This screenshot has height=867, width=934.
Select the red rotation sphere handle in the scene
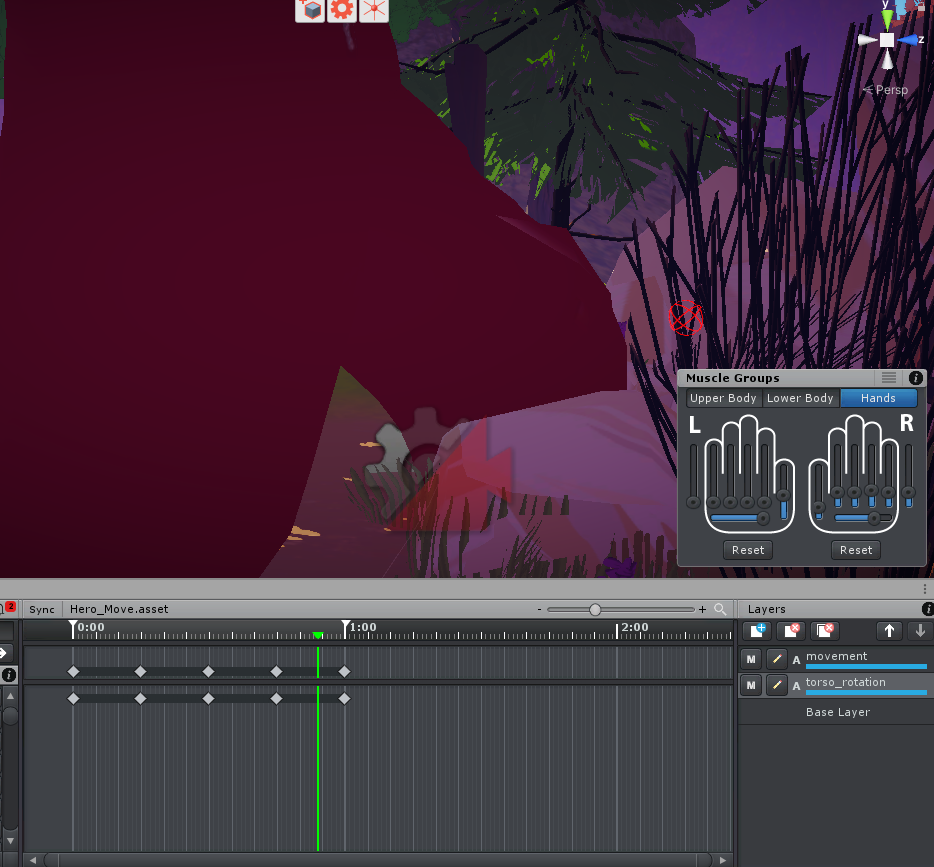(x=686, y=317)
